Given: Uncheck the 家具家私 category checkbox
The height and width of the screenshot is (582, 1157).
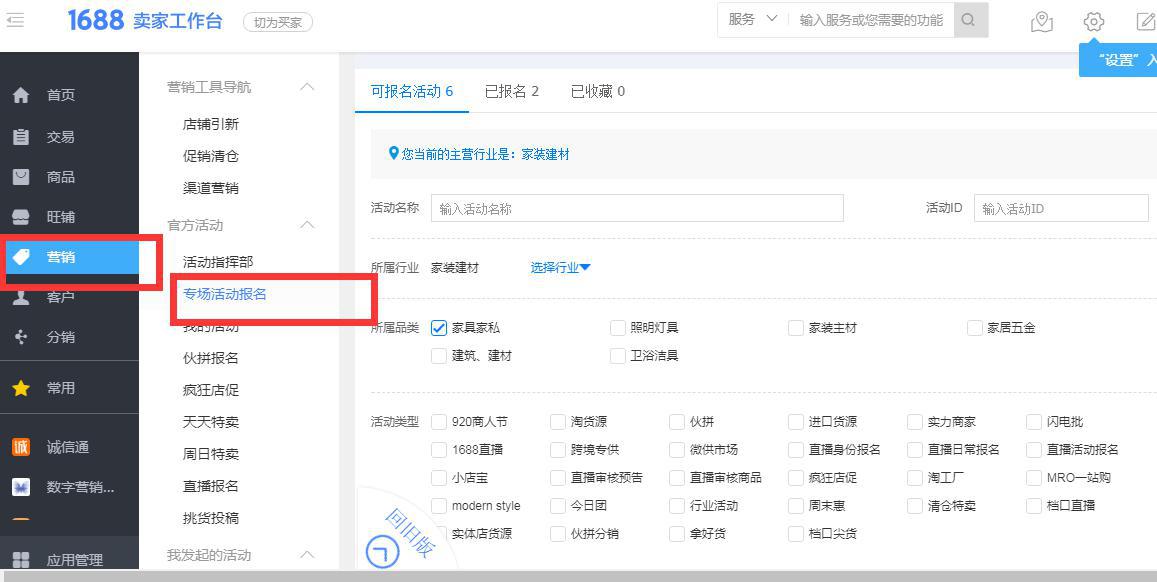Looking at the screenshot, I should pos(438,327).
